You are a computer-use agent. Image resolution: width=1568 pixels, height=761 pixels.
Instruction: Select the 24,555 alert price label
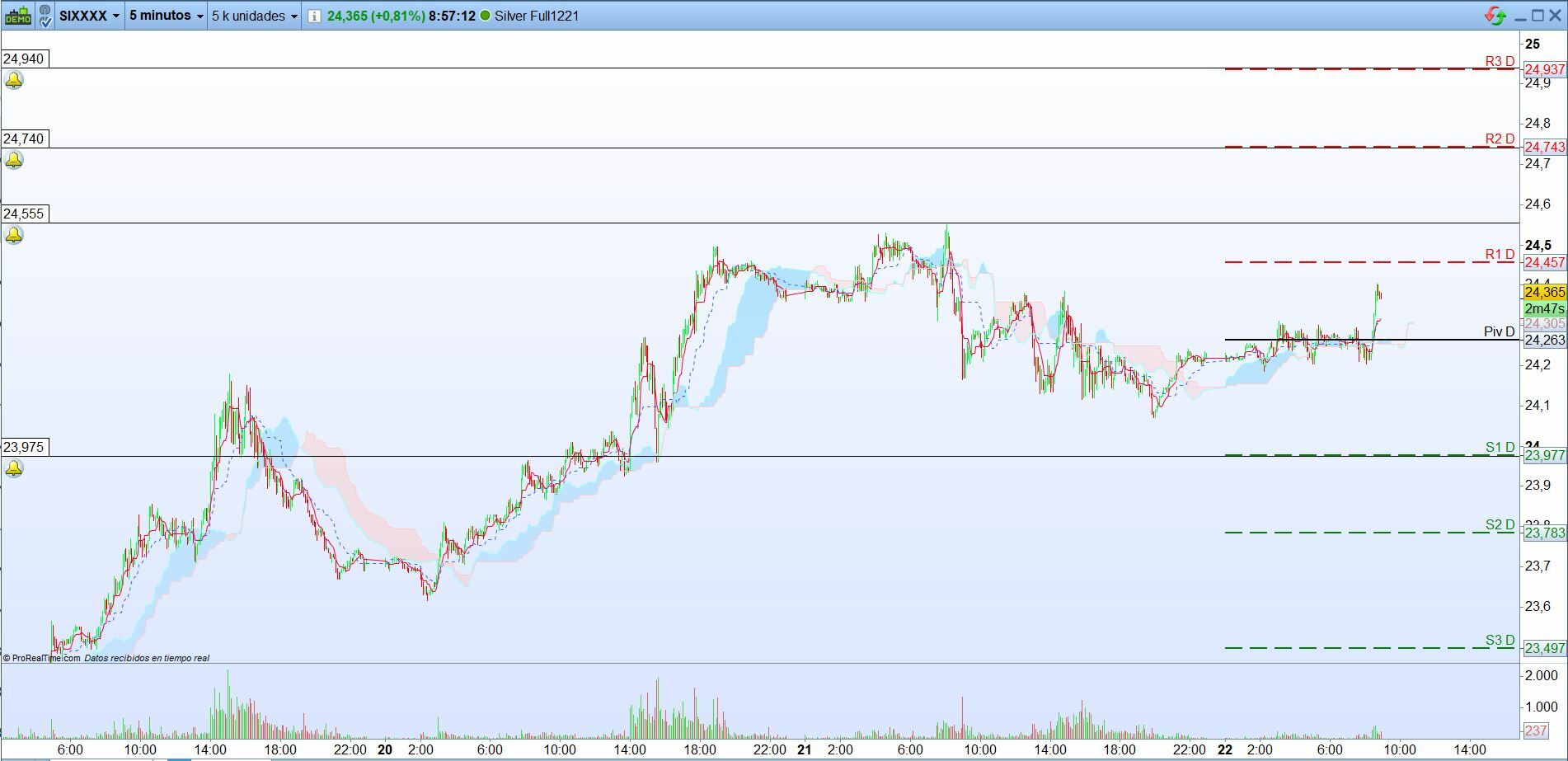(24, 214)
